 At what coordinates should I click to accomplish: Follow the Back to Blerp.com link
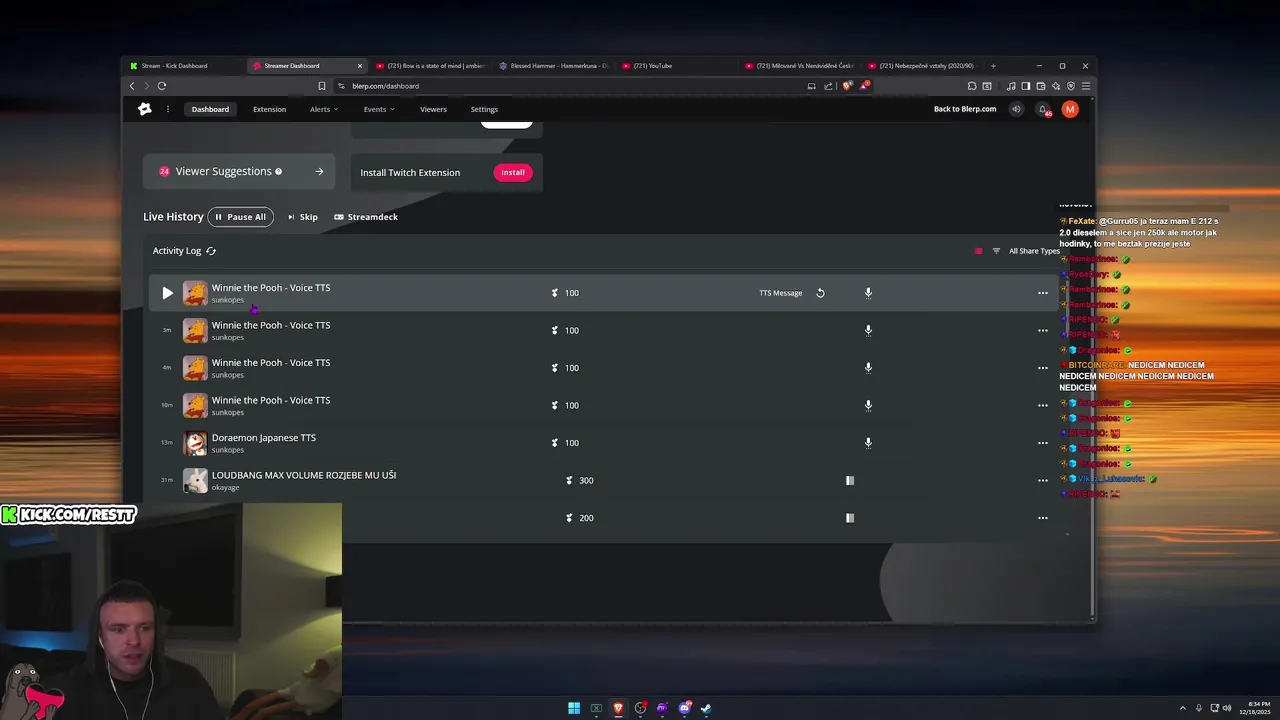click(x=965, y=109)
